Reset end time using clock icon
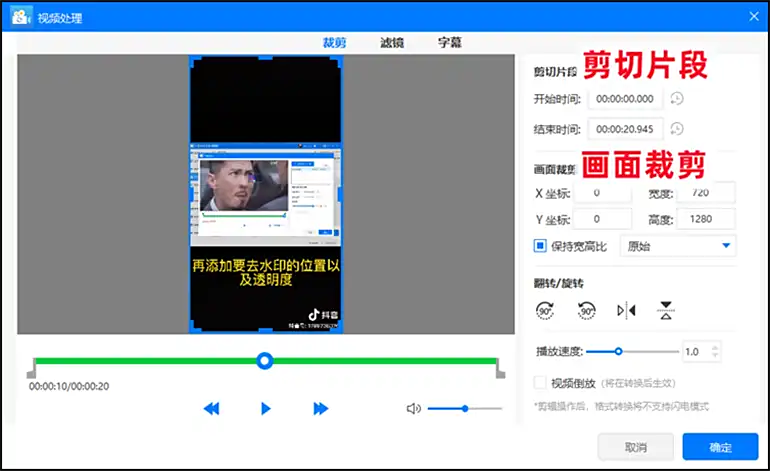The image size is (770, 471). pyautogui.click(x=677, y=129)
